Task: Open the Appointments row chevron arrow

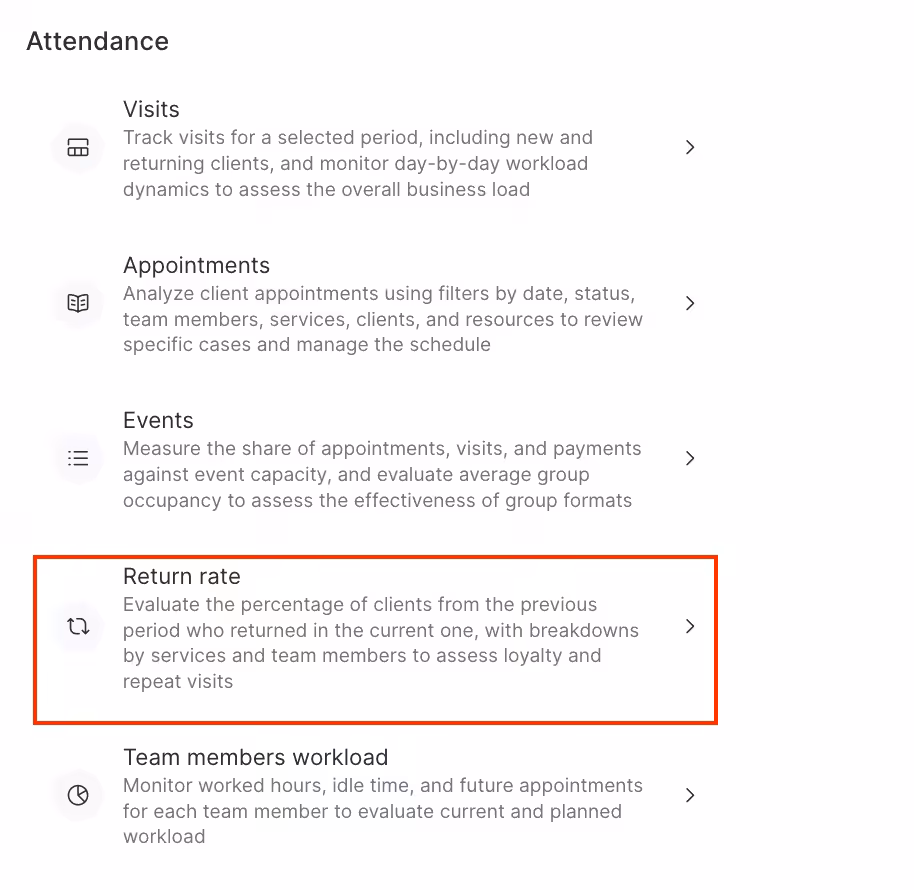Action: (x=690, y=303)
